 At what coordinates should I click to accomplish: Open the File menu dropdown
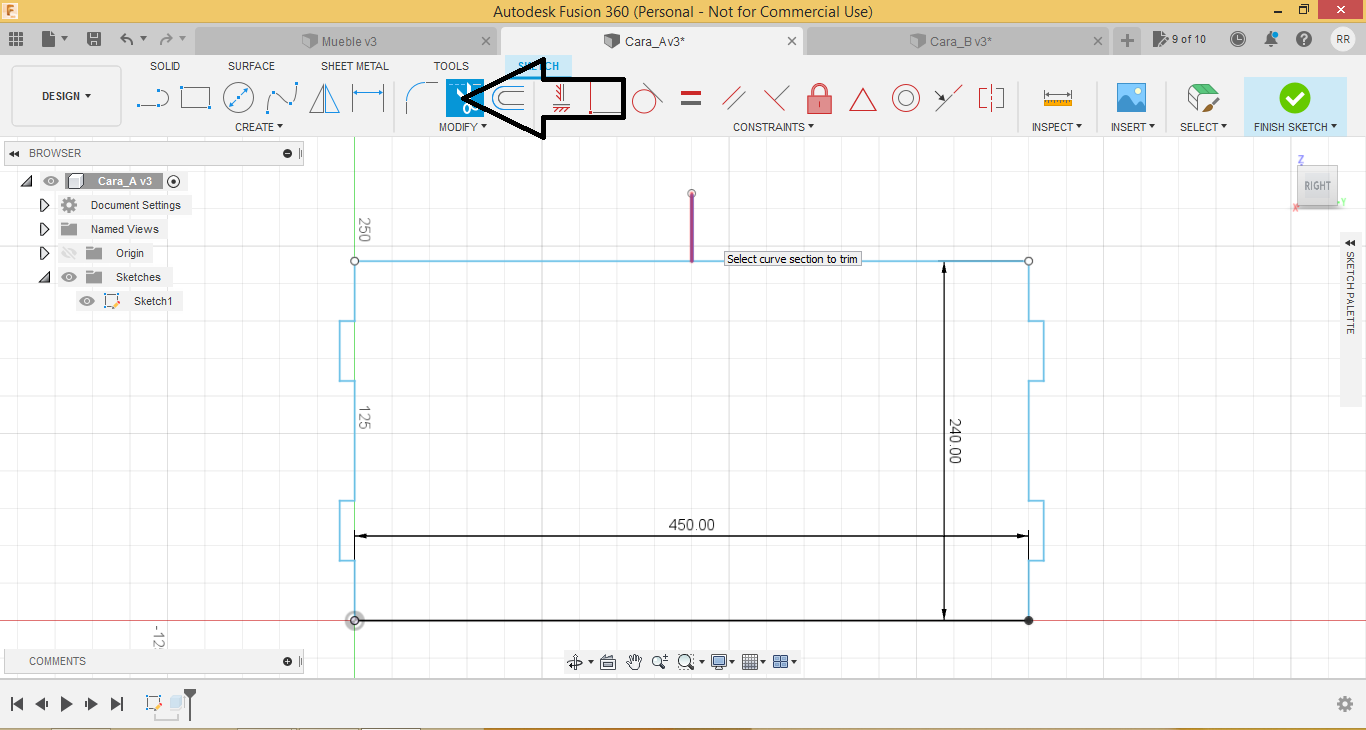coord(55,39)
